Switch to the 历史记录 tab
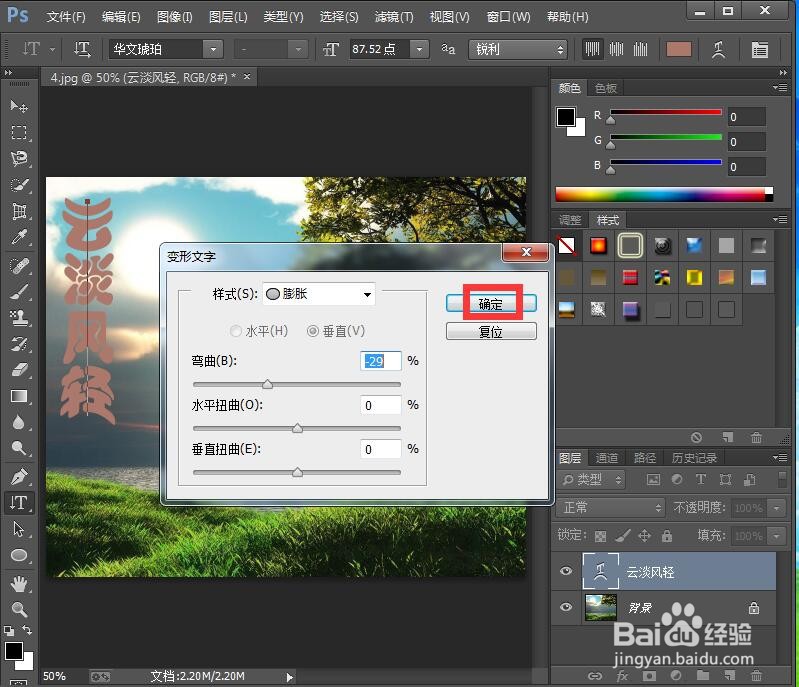The width and height of the screenshot is (799, 687). coord(694,458)
